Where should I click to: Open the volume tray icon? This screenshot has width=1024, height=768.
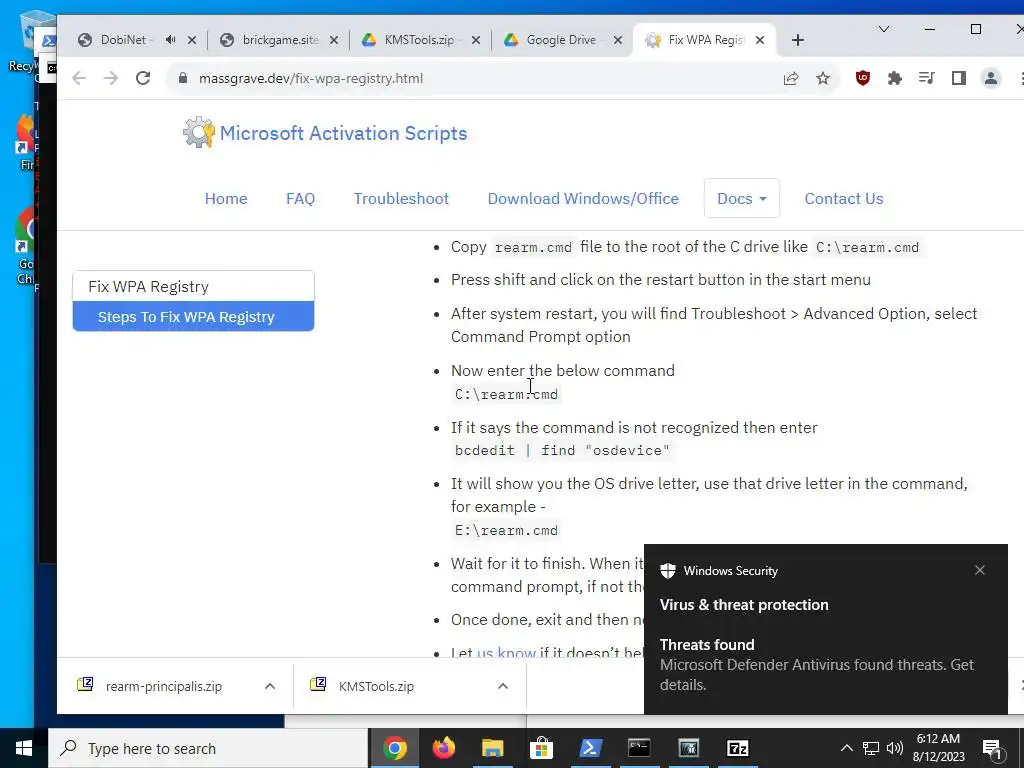click(x=895, y=748)
